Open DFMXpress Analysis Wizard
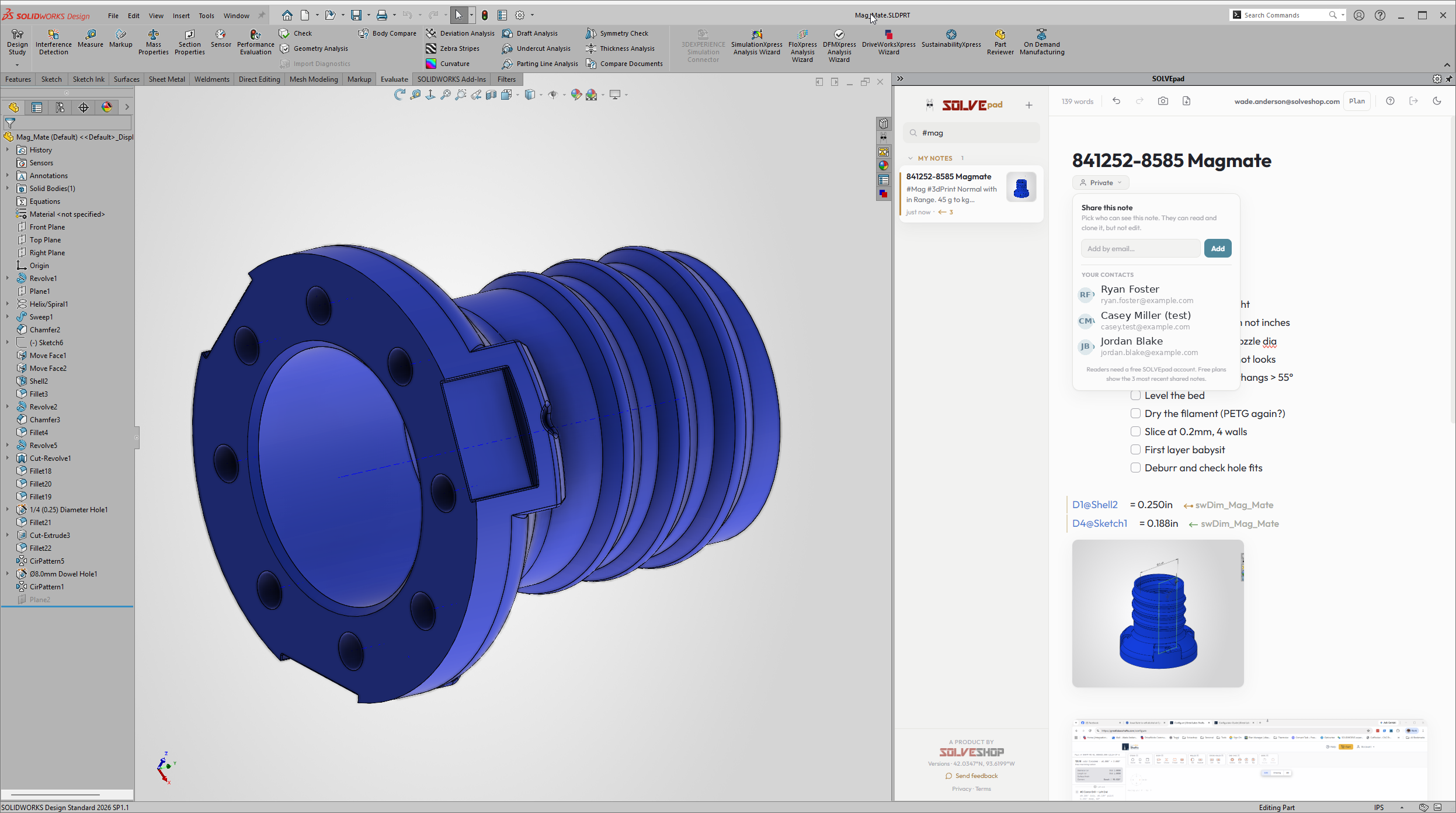Screen dimensions: 1456x813 (839, 46)
